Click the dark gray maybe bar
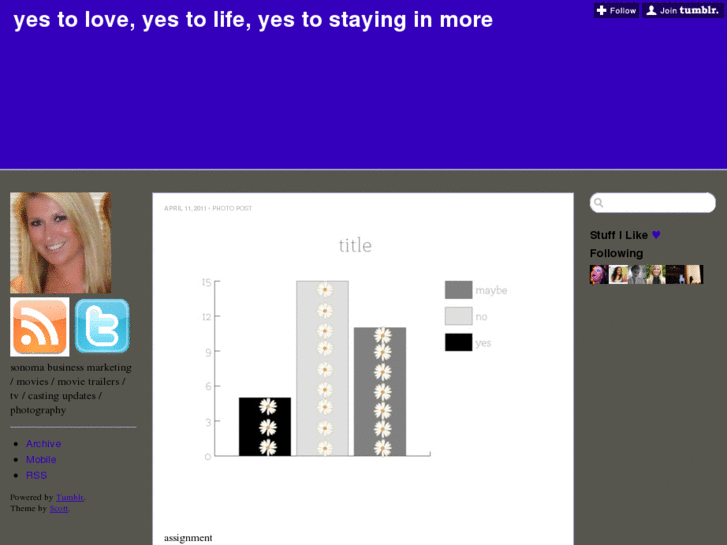The height and width of the screenshot is (545, 727). 380,392
